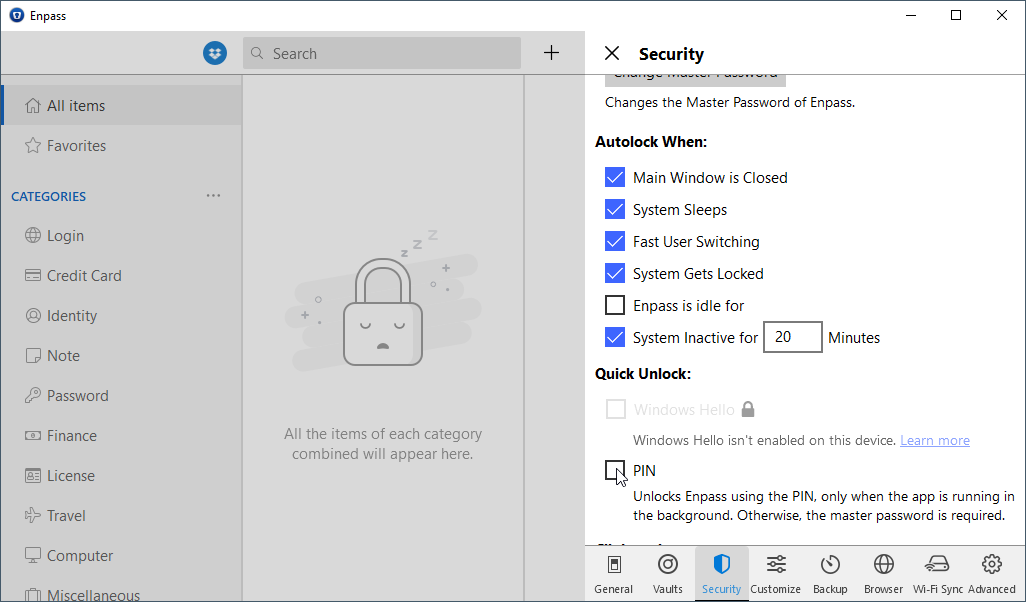The height and width of the screenshot is (602, 1026).
Task: Switch to the Customize tab
Action: coord(776,574)
